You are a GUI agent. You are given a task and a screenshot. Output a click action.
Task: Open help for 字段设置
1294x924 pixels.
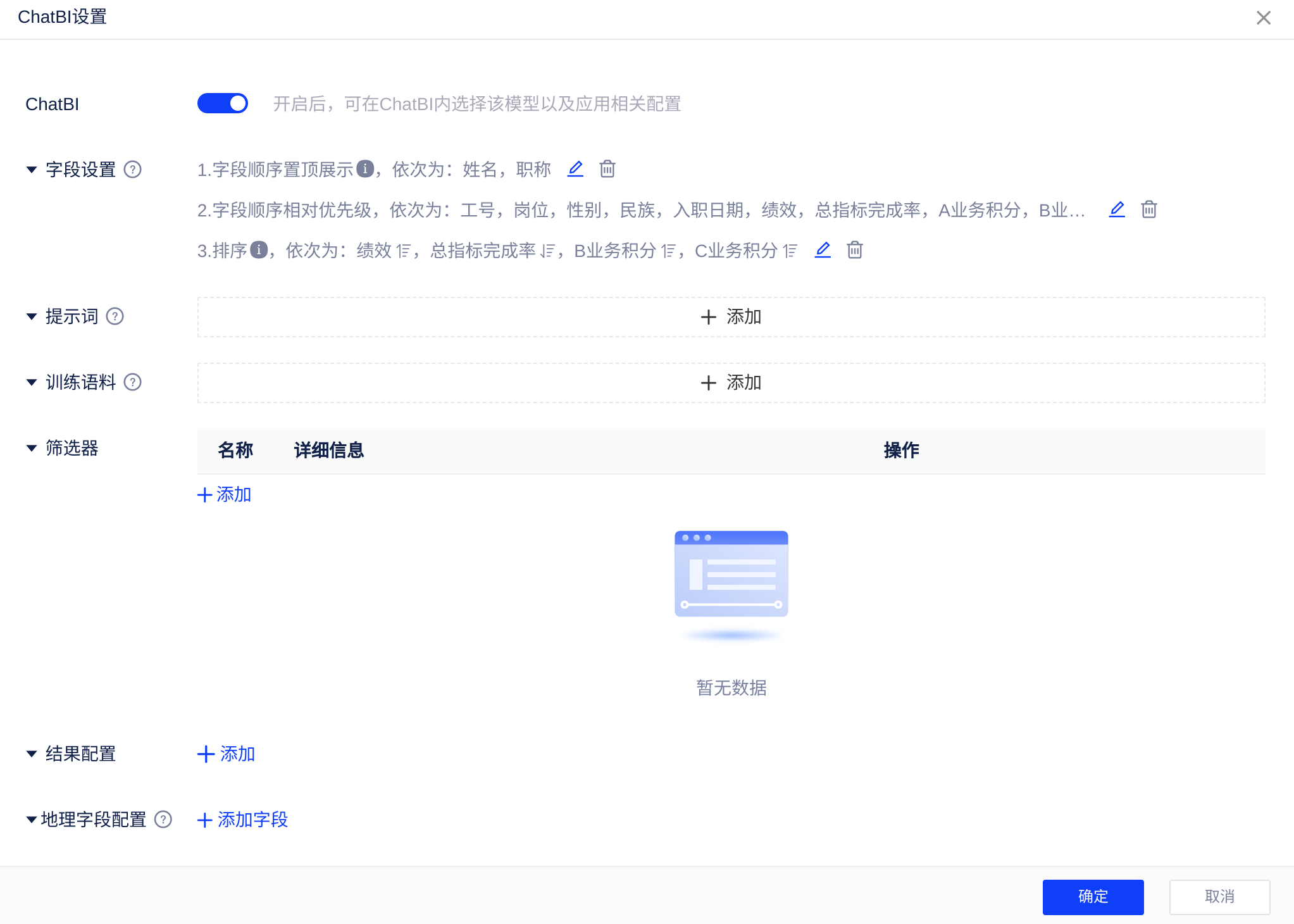point(132,170)
